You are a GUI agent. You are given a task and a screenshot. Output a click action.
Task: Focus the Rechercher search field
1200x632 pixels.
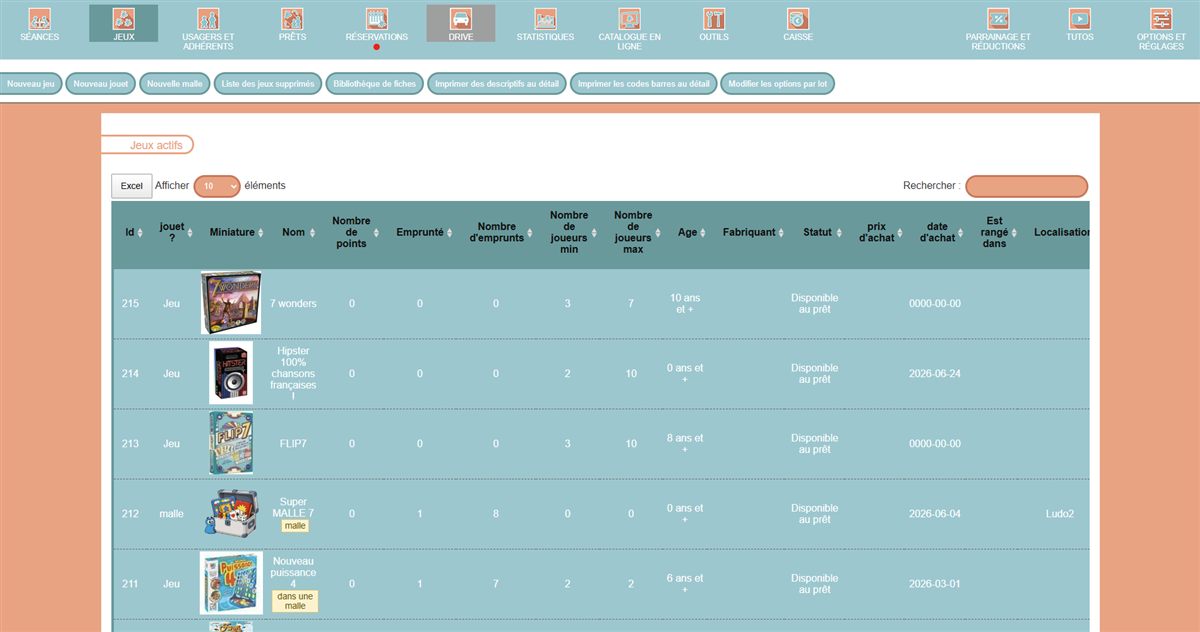[1026, 186]
